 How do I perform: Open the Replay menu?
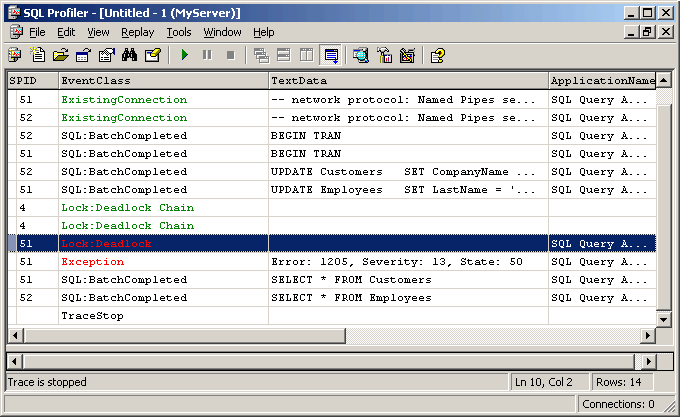point(137,33)
